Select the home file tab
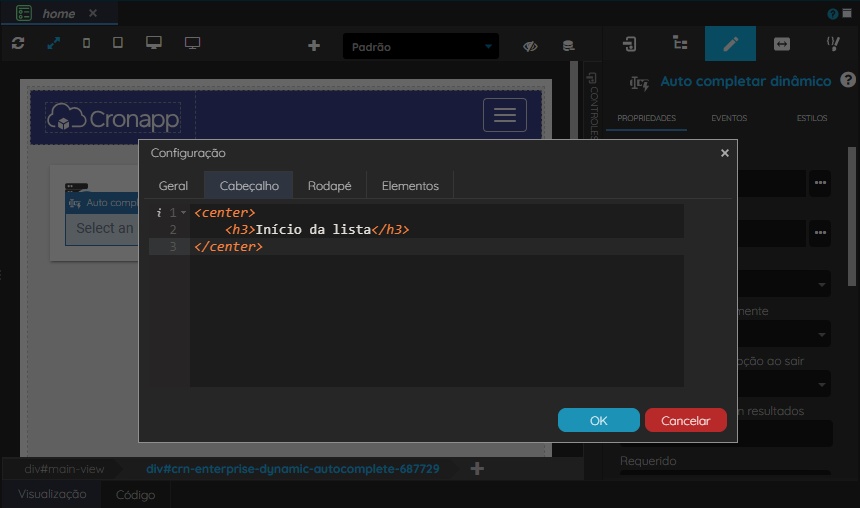 [59, 14]
